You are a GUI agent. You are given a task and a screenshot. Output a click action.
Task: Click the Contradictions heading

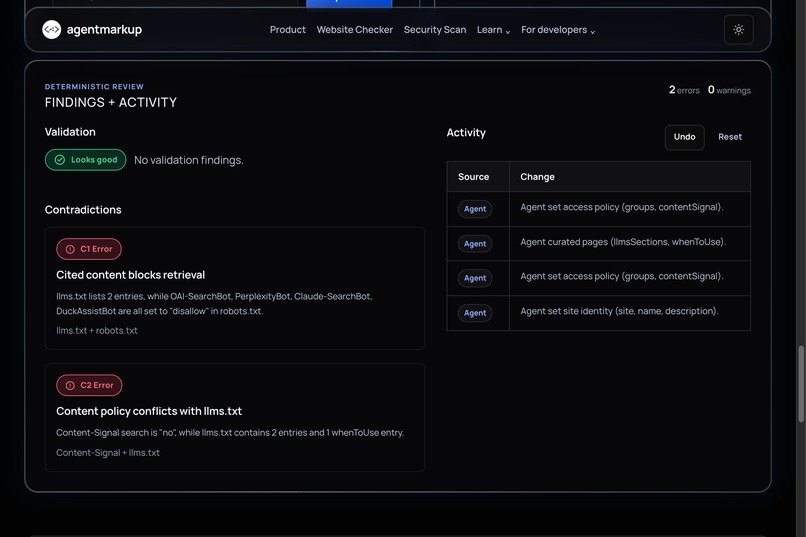(83, 210)
